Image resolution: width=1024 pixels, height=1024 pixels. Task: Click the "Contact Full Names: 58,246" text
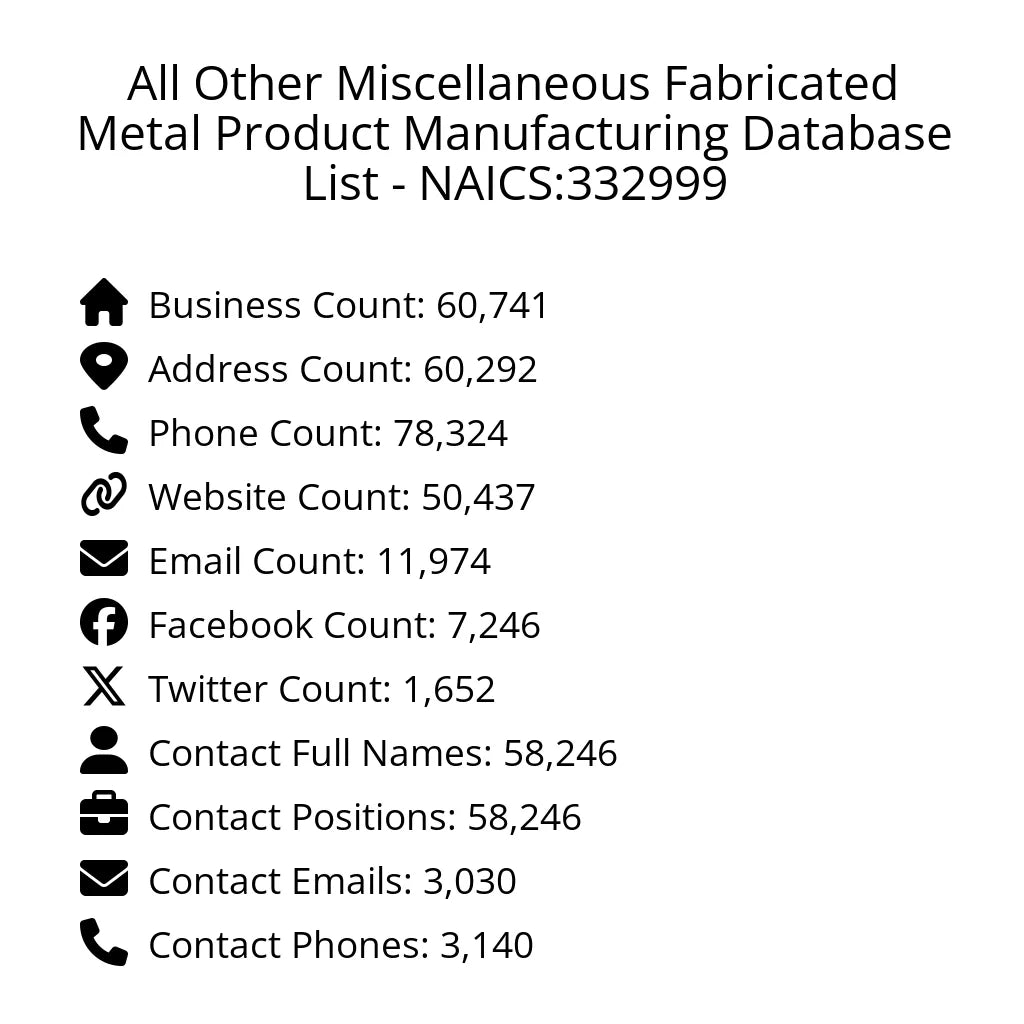(x=383, y=754)
